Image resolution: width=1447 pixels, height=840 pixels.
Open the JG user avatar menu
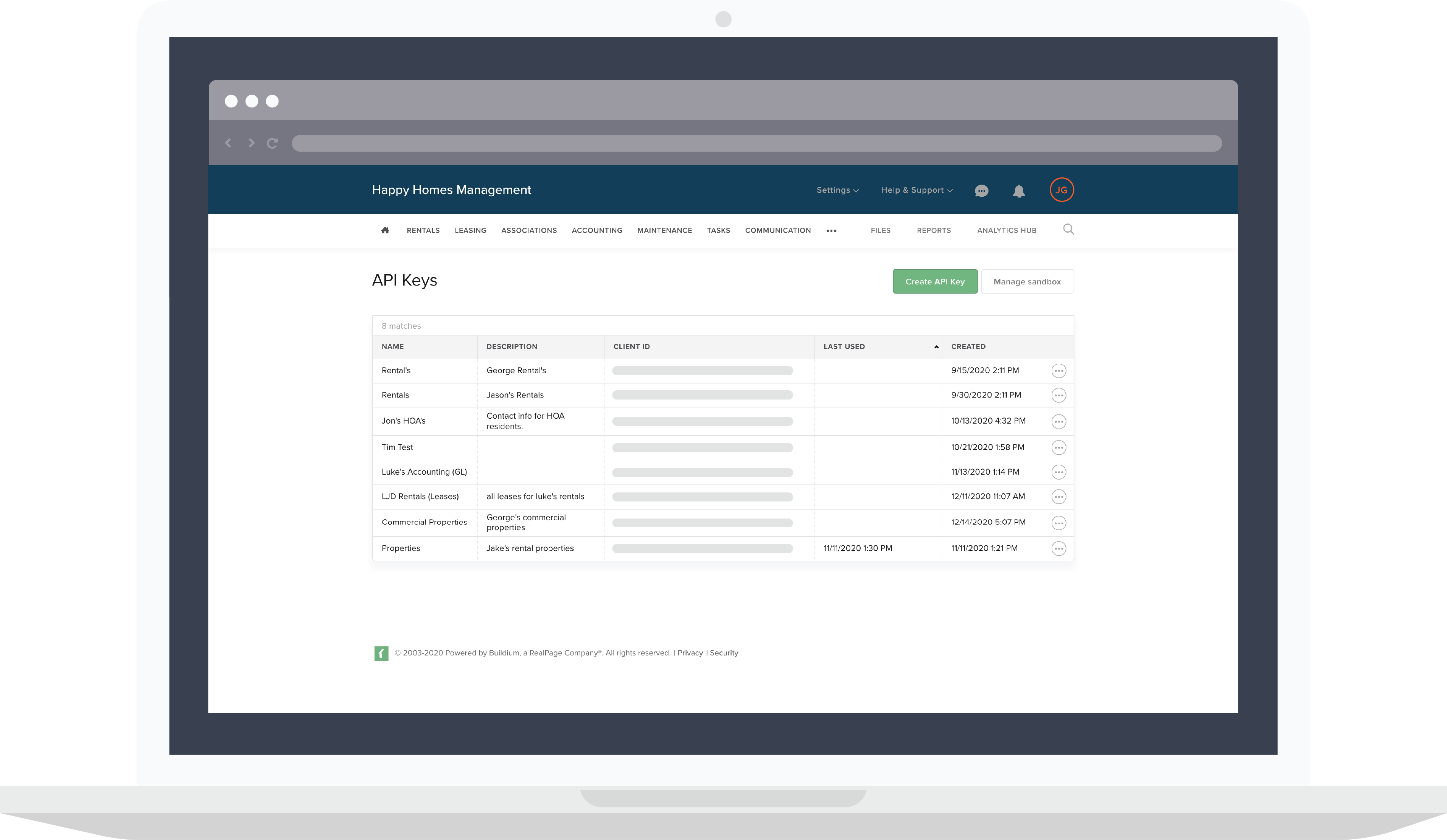[1061, 190]
